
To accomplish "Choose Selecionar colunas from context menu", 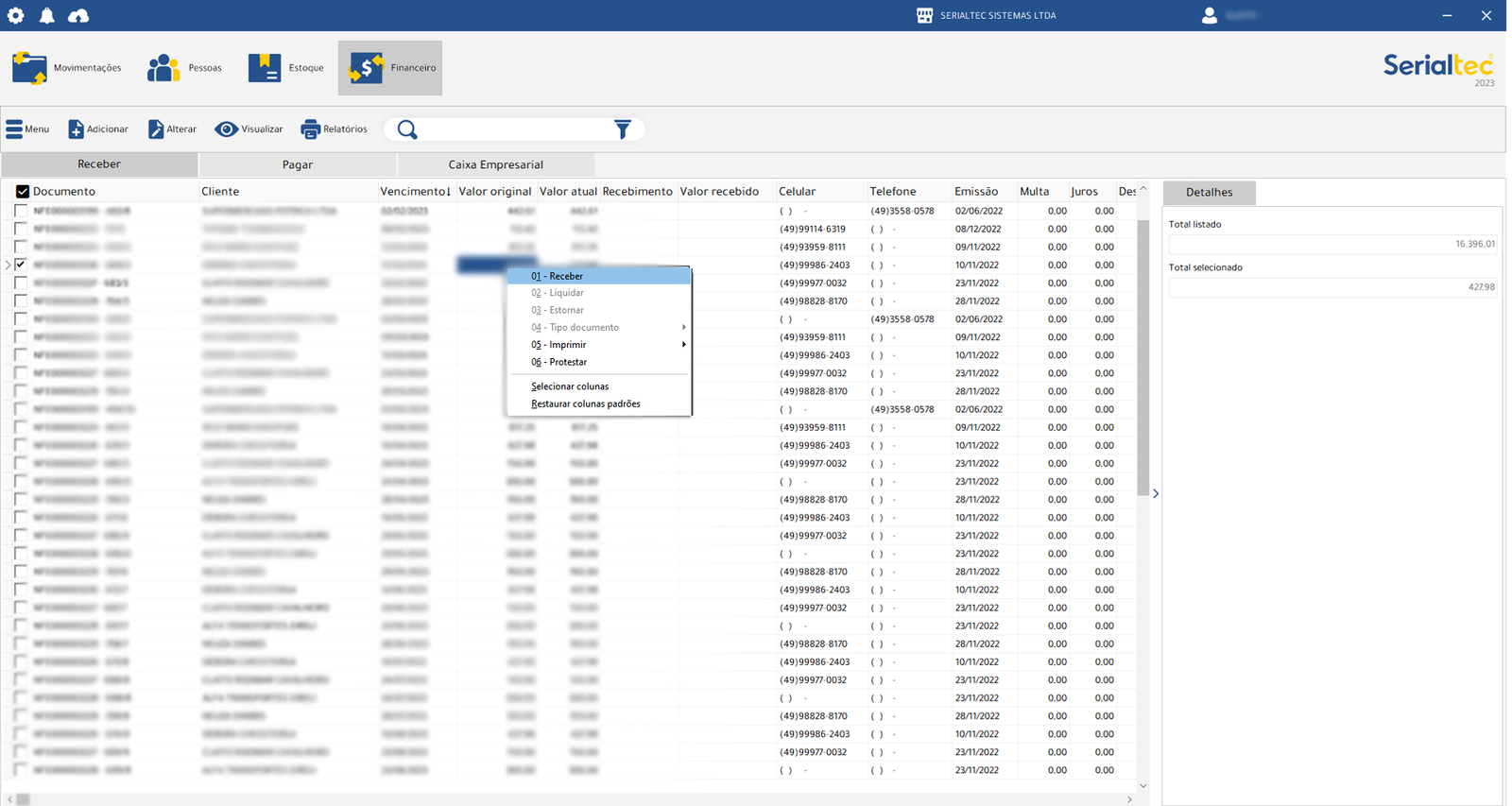I will point(599,386).
